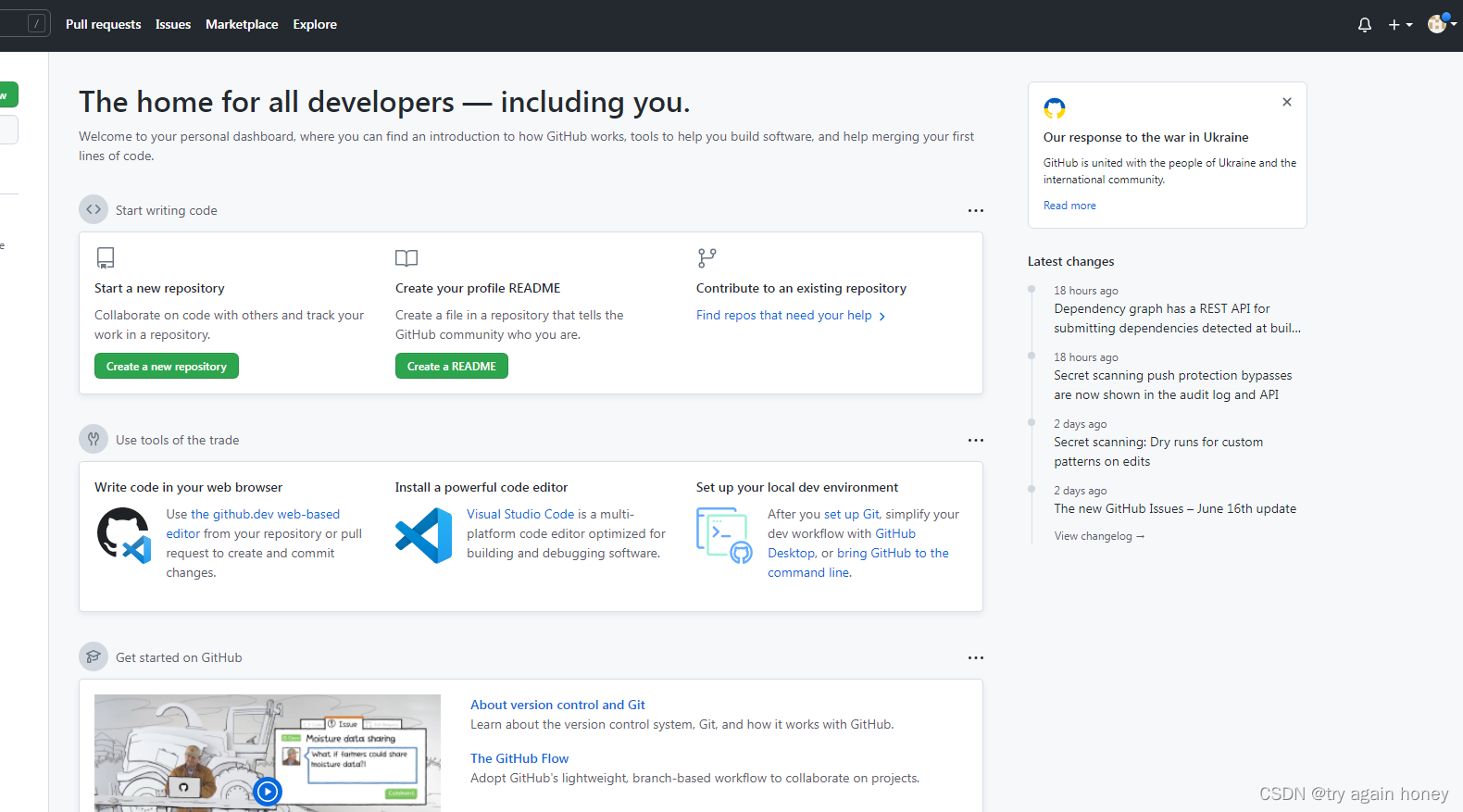Open View changelog link

(x=1099, y=536)
